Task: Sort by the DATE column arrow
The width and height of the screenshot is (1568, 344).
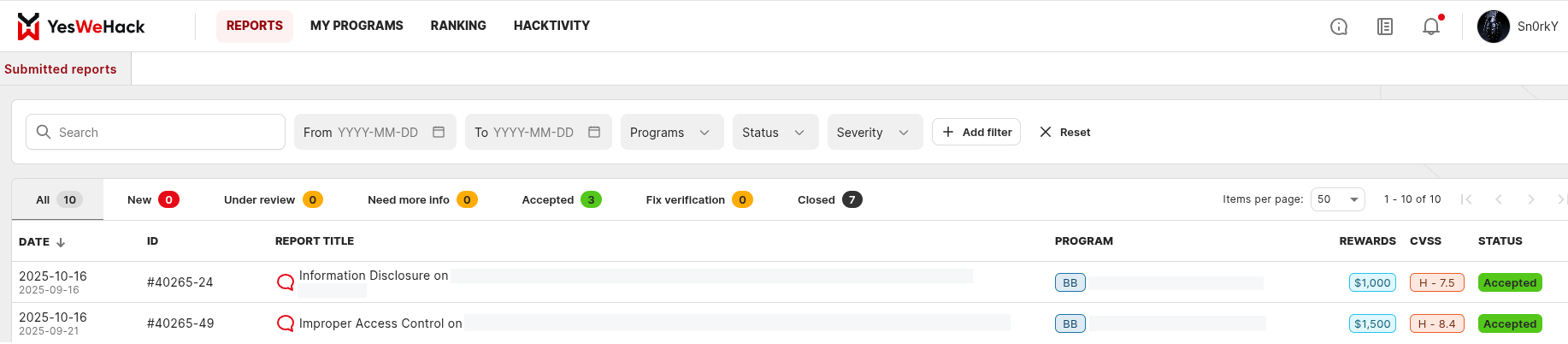Action: click(61, 242)
